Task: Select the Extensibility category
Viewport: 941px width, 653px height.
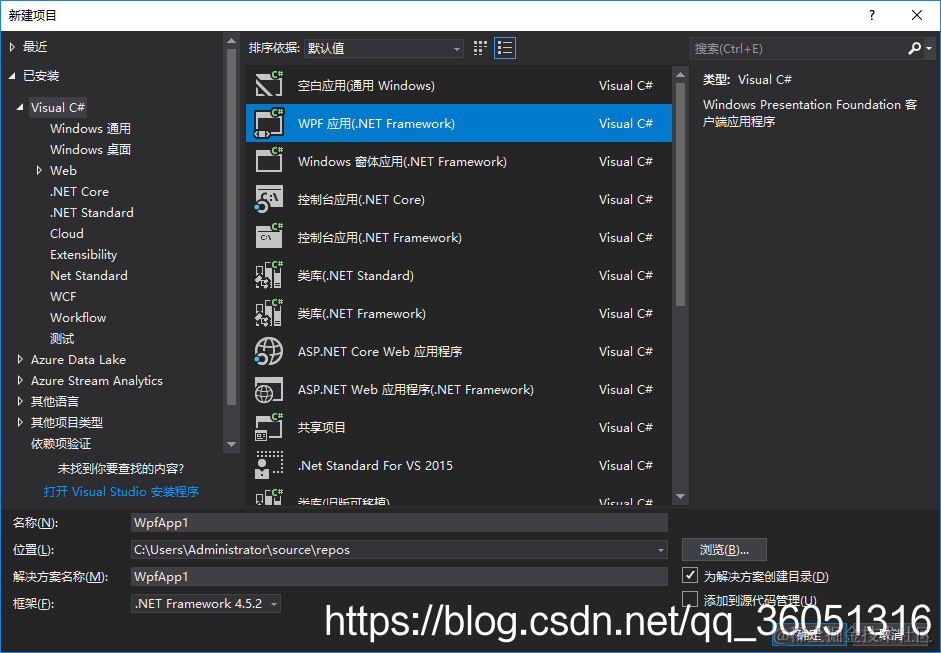Action: 83,254
